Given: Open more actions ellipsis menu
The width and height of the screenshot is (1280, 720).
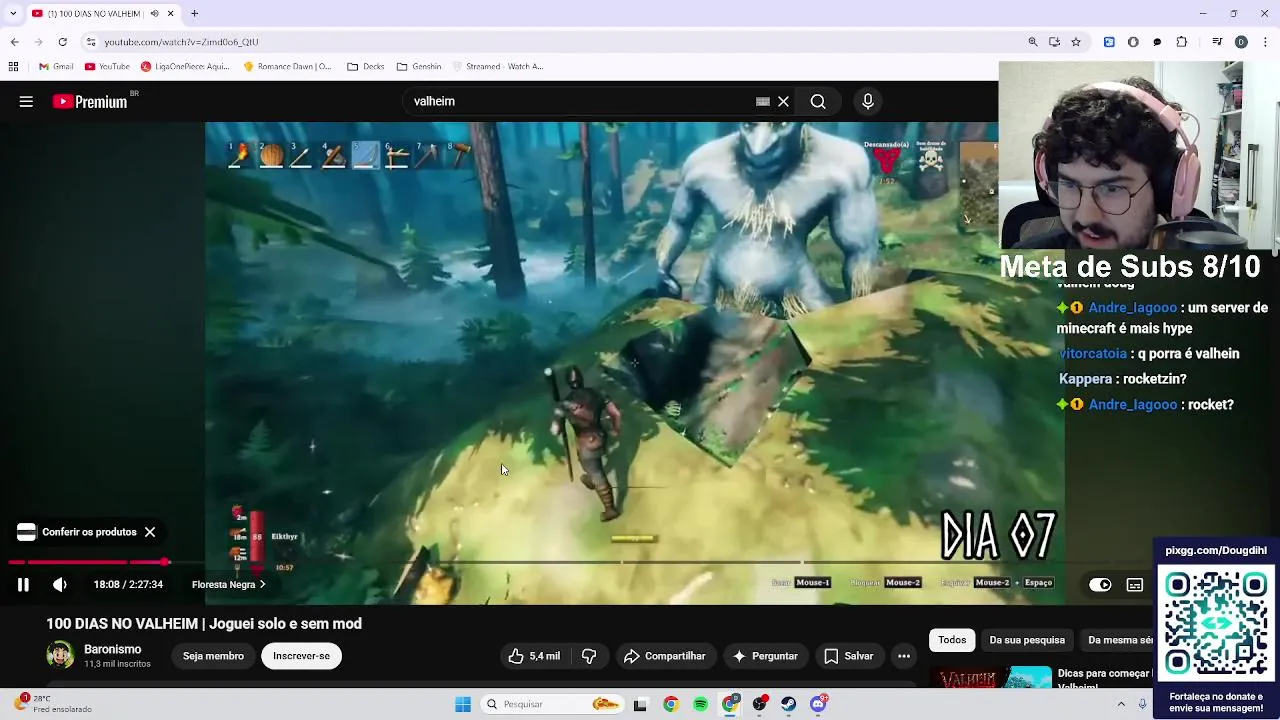Looking at the screenshot, I should click(x=904, y=656).
